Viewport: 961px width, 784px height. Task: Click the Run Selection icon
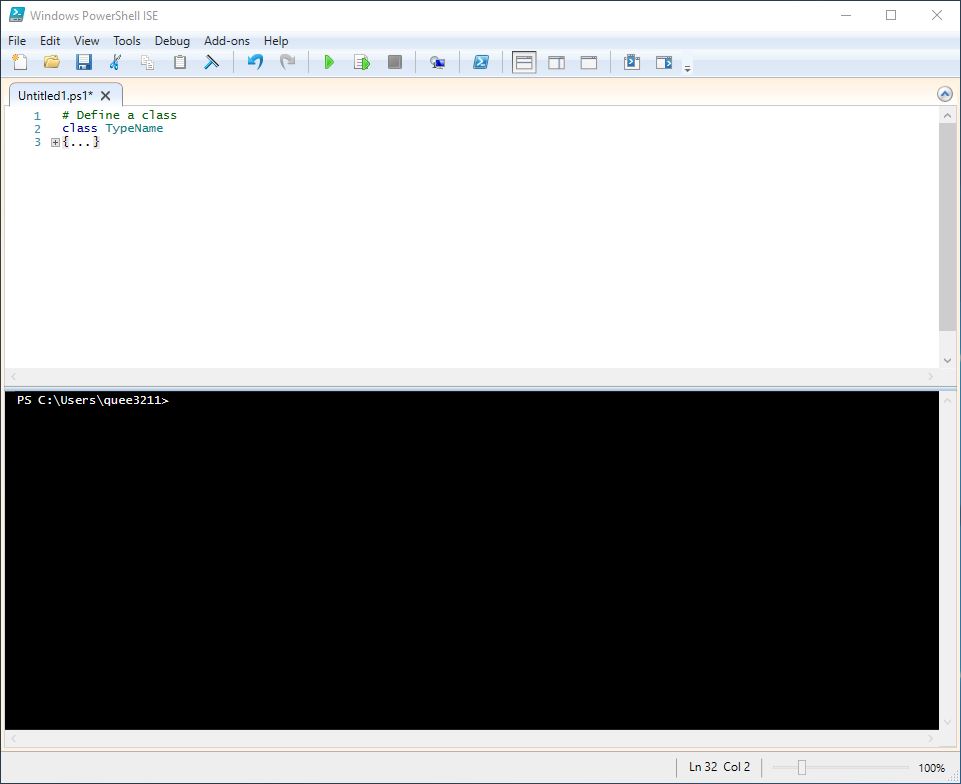click(x=361, y=61)
